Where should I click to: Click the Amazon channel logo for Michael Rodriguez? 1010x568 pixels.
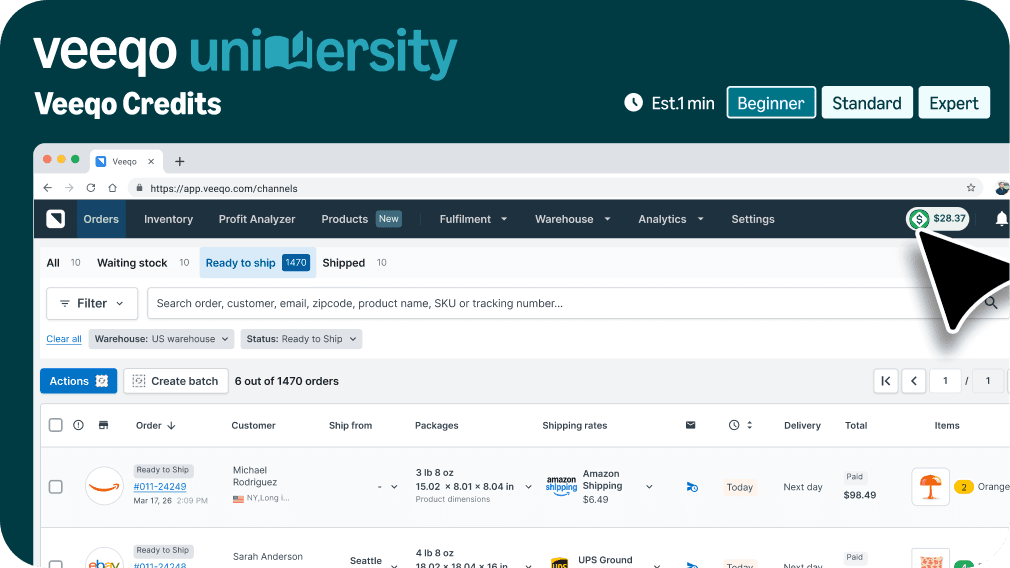[104, 486]
